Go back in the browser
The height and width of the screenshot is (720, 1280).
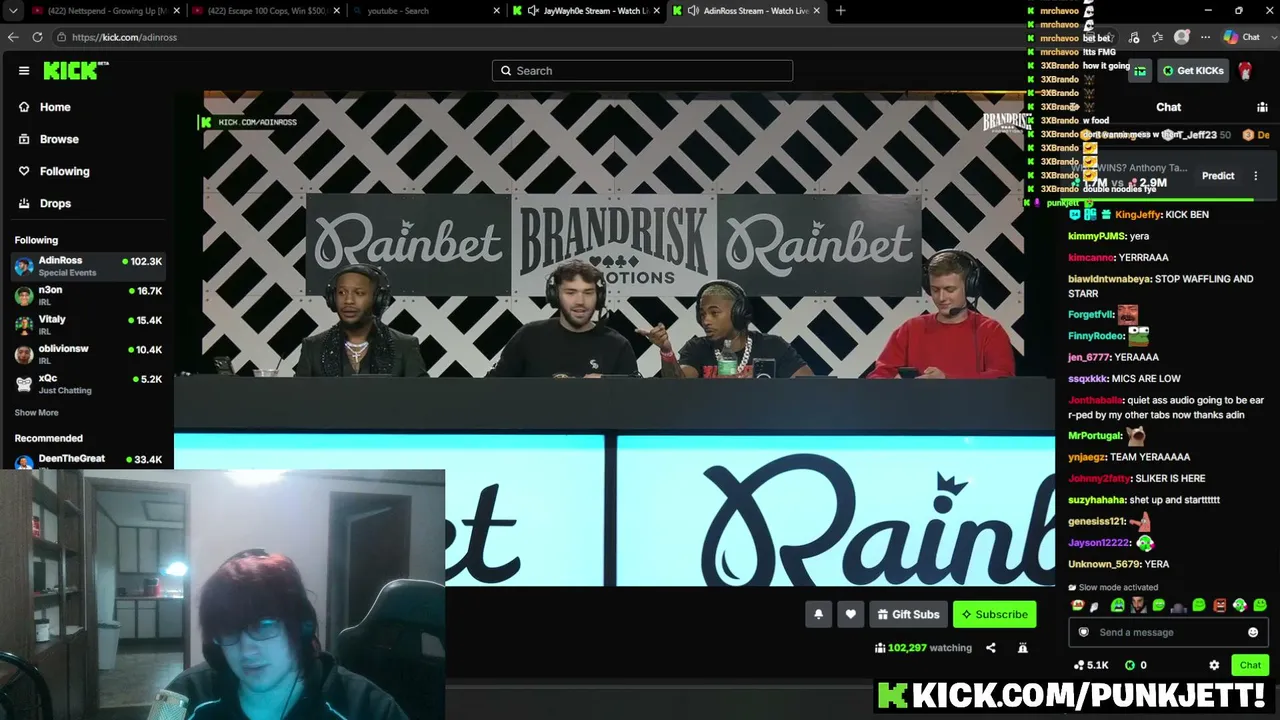pos(13,37)
